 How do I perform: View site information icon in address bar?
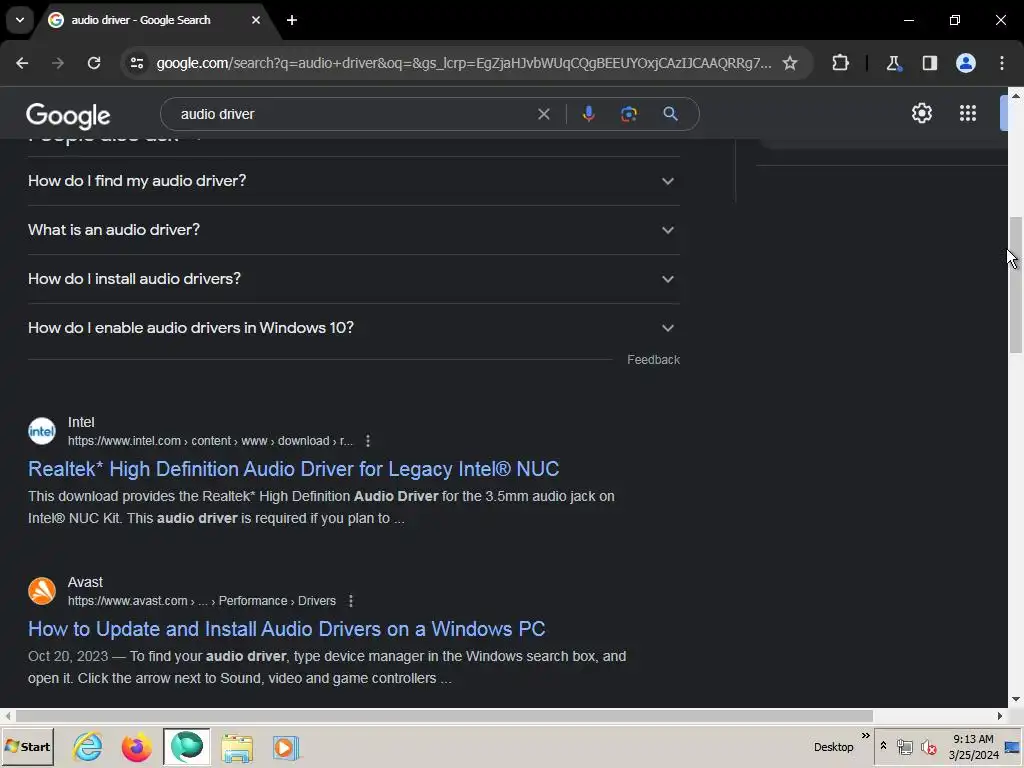(136, 63)
